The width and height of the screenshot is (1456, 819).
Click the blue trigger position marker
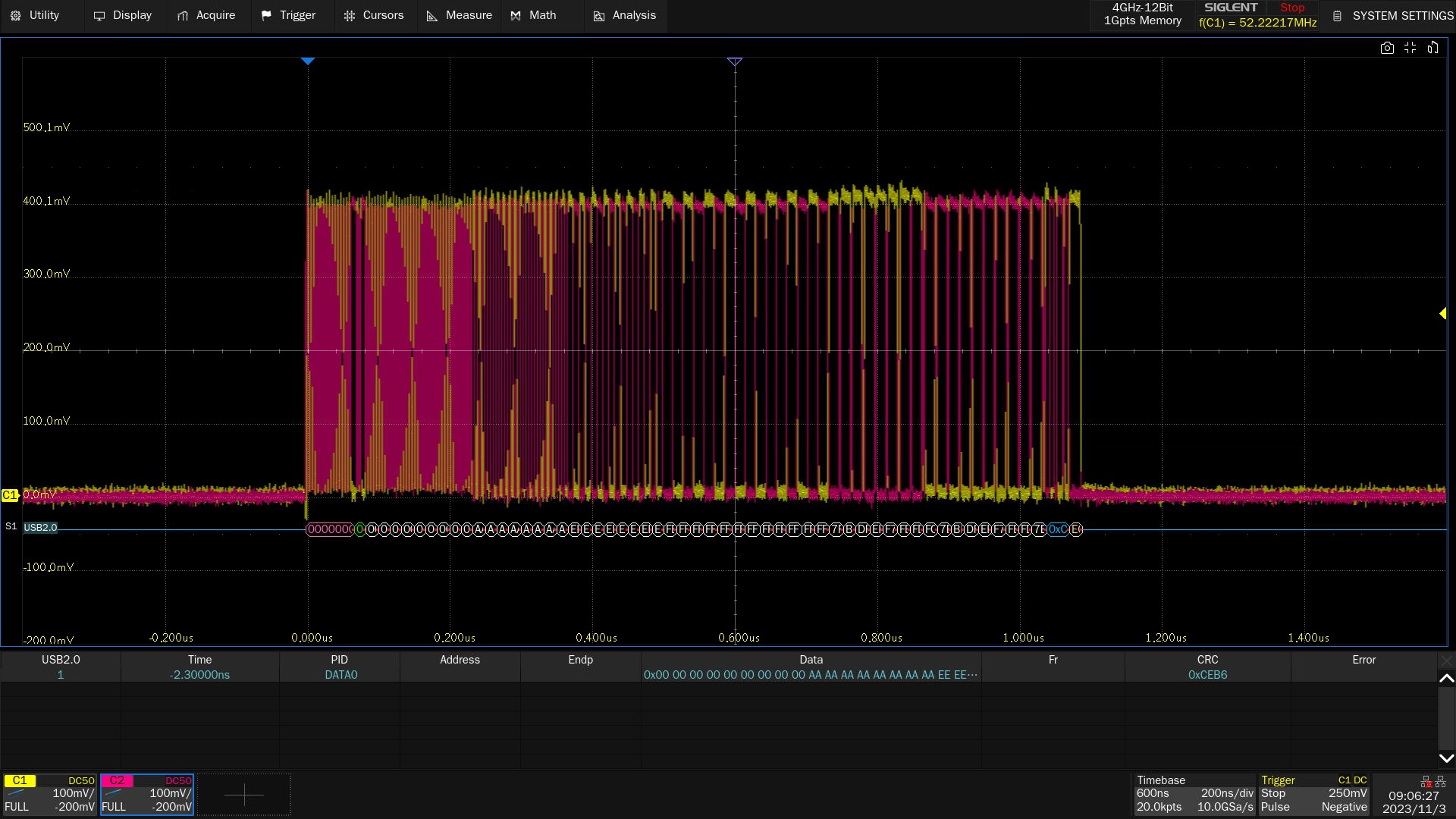click(308, 61)
